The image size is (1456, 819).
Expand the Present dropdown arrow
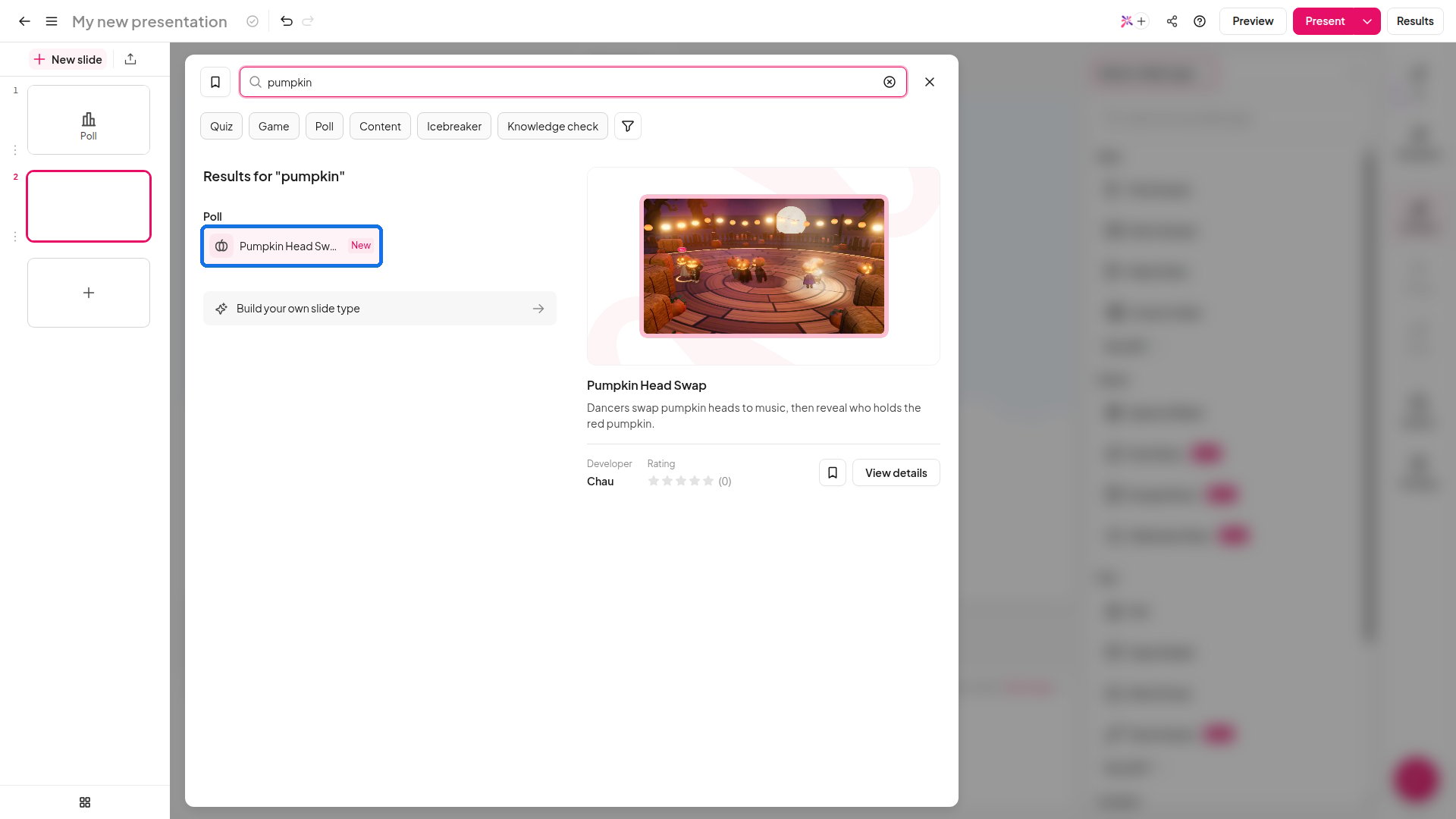click(1367, 21)
